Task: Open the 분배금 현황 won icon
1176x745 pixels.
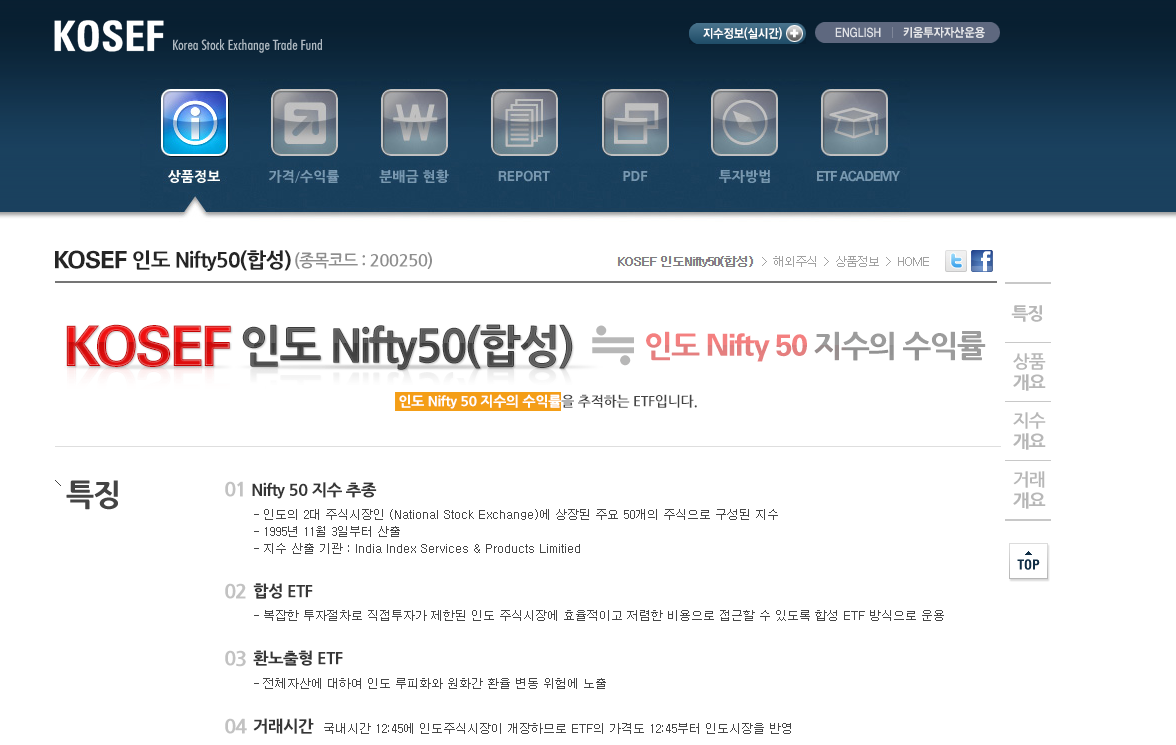Action: click(x=414, y=122)
